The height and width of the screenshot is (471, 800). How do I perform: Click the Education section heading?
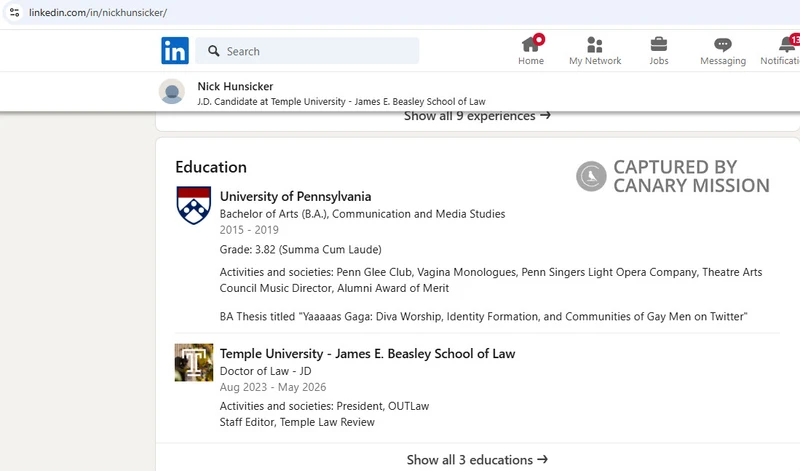211,167
